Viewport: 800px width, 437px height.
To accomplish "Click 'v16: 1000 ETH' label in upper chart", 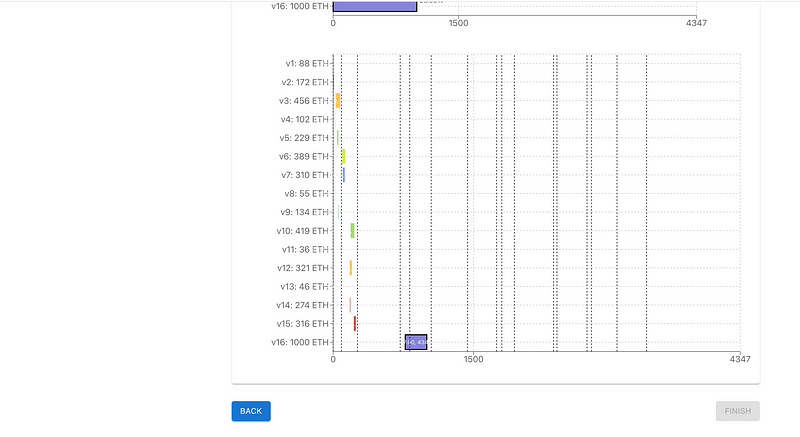I will tap(300, 6).
